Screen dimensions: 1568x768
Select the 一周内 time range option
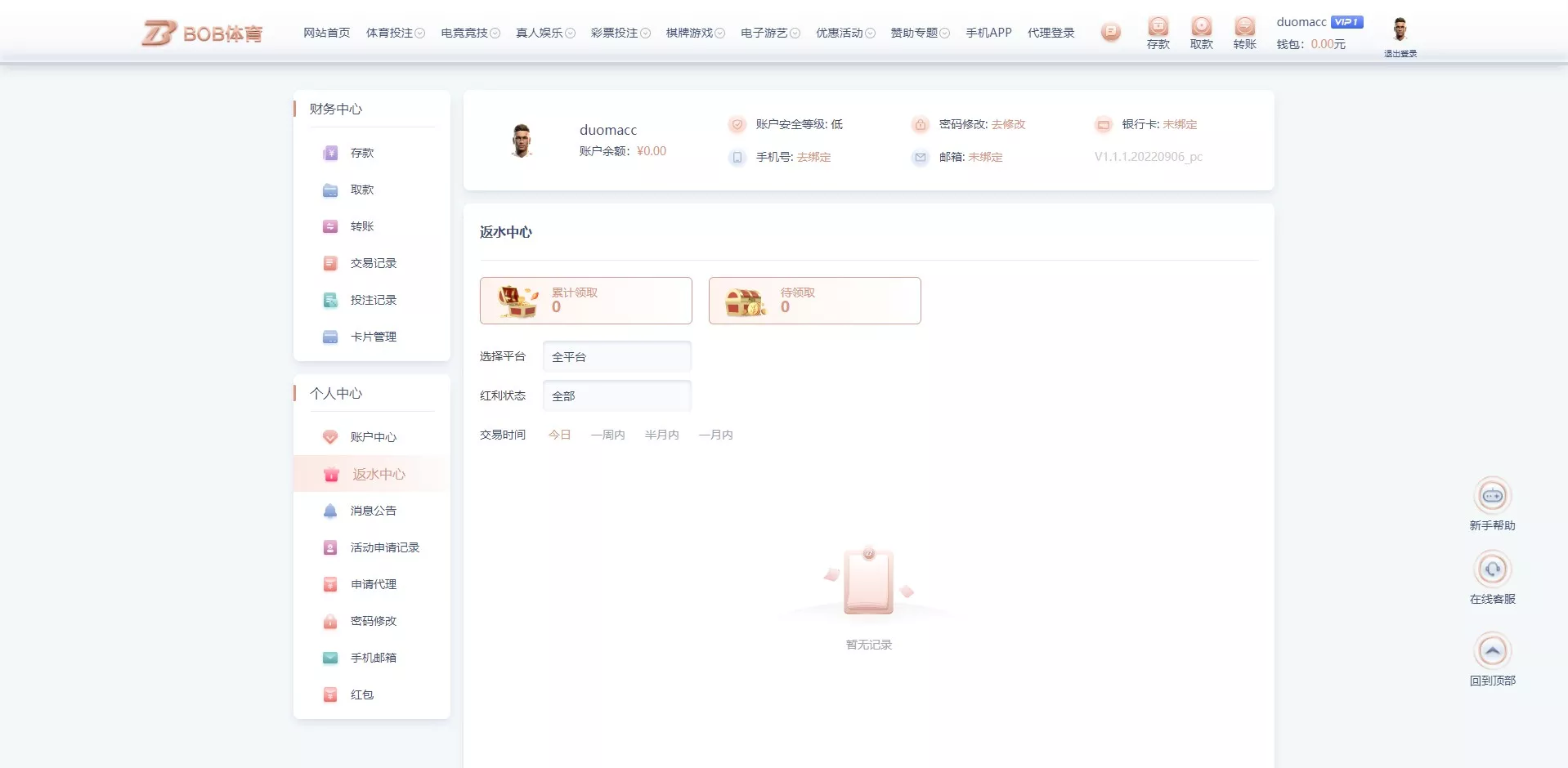pos(607,435)
